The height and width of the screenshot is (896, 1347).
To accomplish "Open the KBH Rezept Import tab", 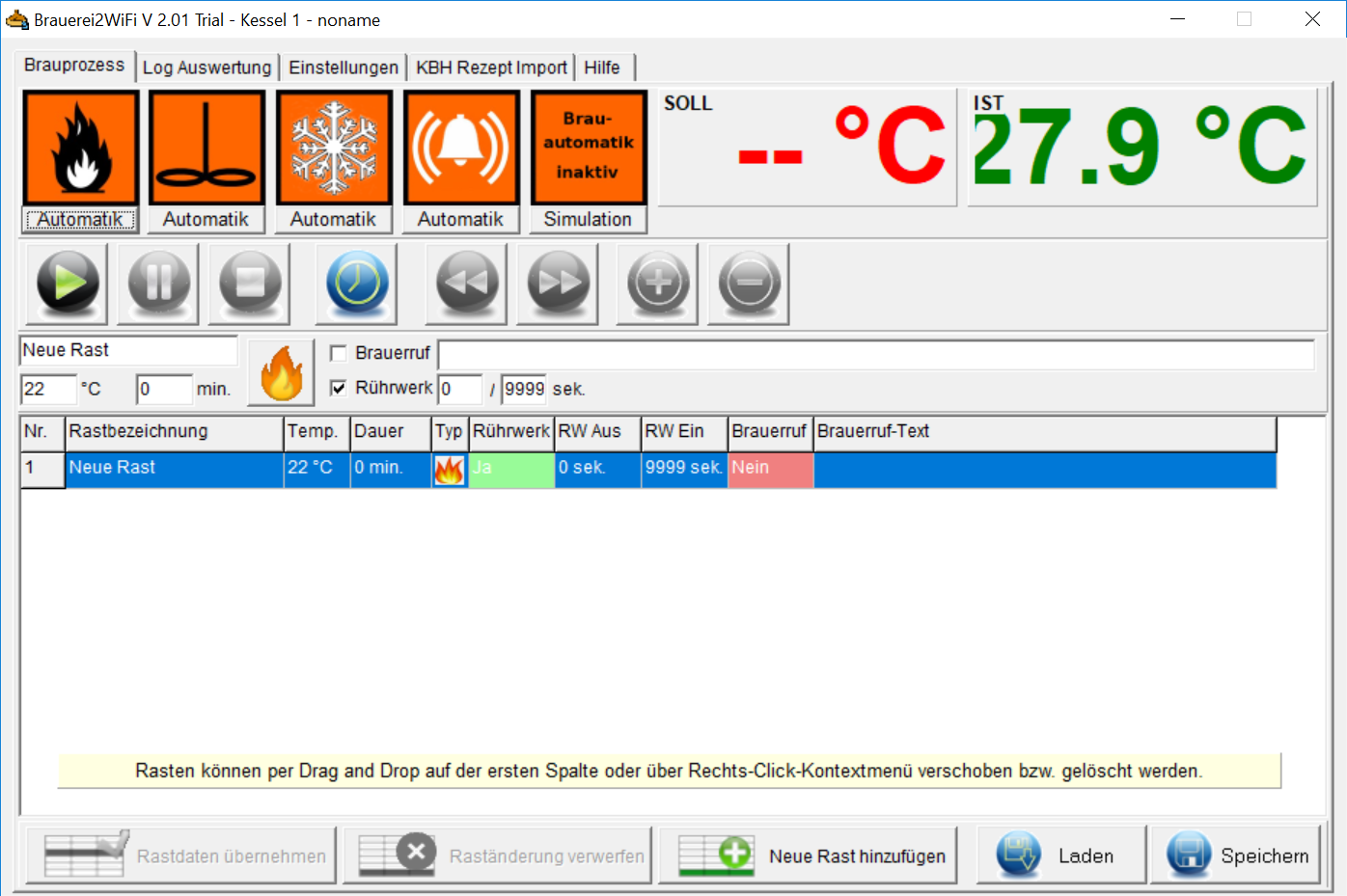I will click(491, 68).
